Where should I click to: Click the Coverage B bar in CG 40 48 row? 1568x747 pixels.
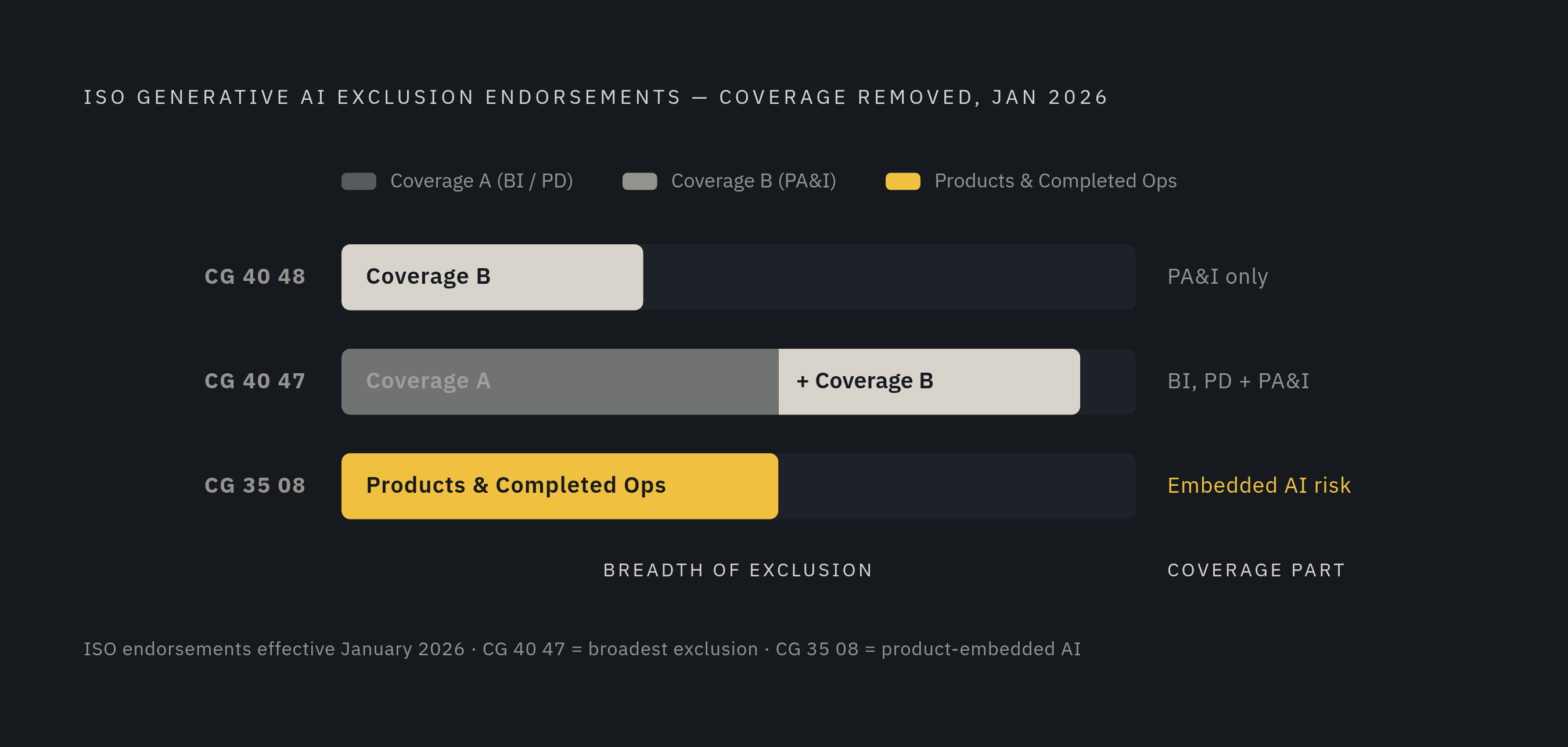pos(492,277)
